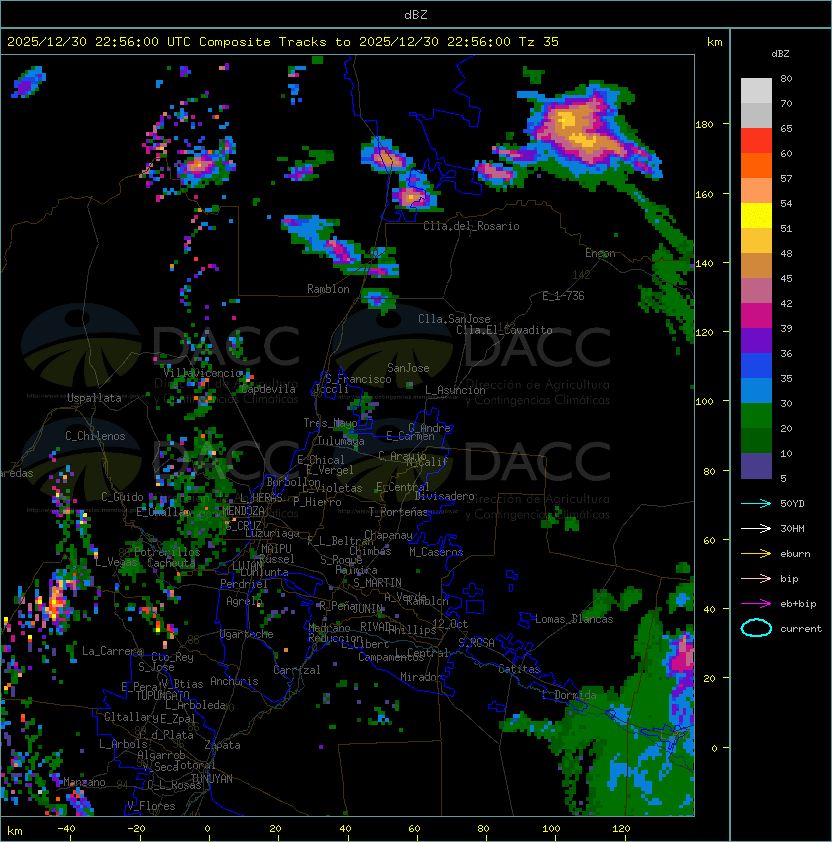Click the '180' tick on right km axis
Image resolution: width=832 pixels, height=842 pixels.
click(704, 125)
